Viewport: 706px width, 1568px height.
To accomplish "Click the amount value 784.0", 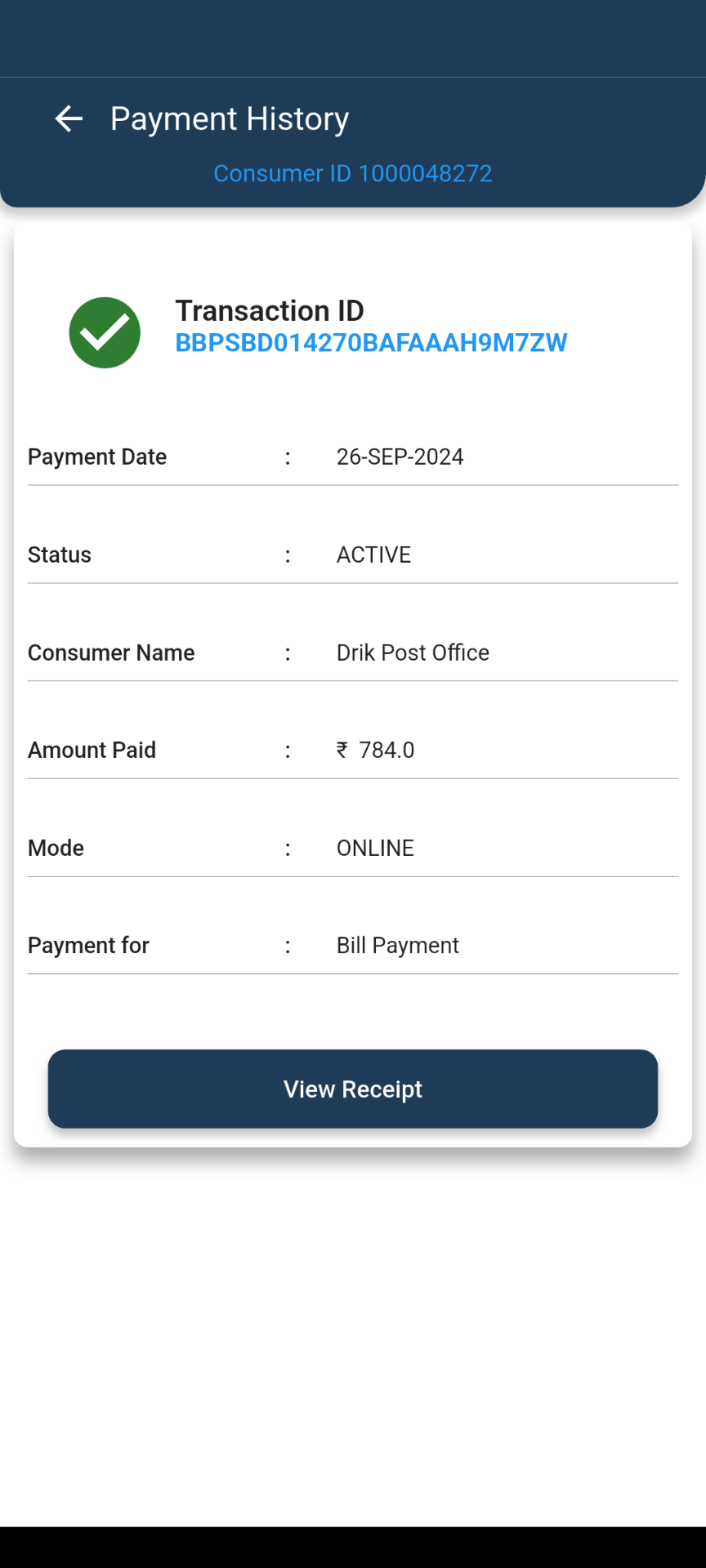I will (387, 750).
